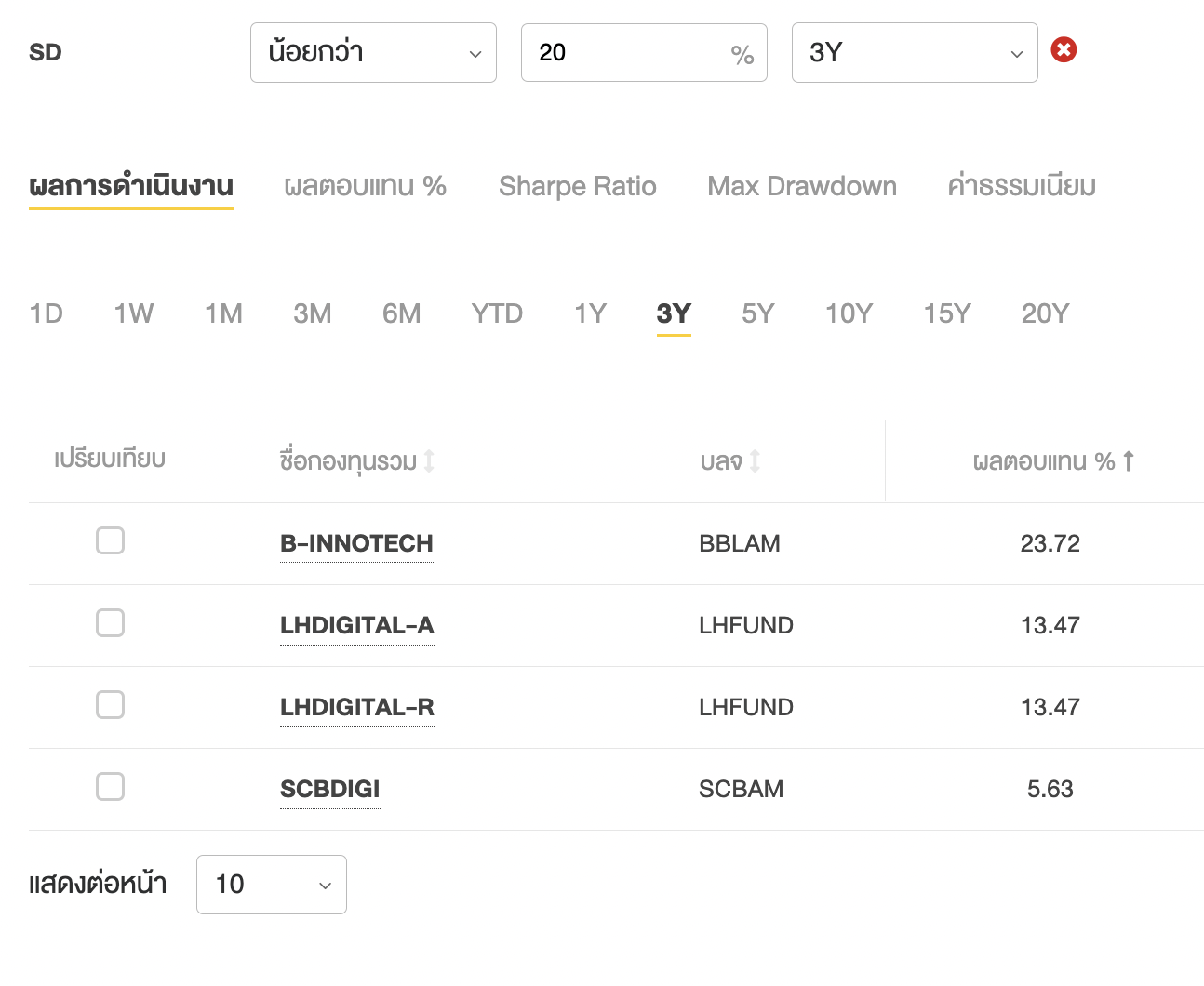Tick the compare checkbox for LHDIGITAL-A

point(110,622)
